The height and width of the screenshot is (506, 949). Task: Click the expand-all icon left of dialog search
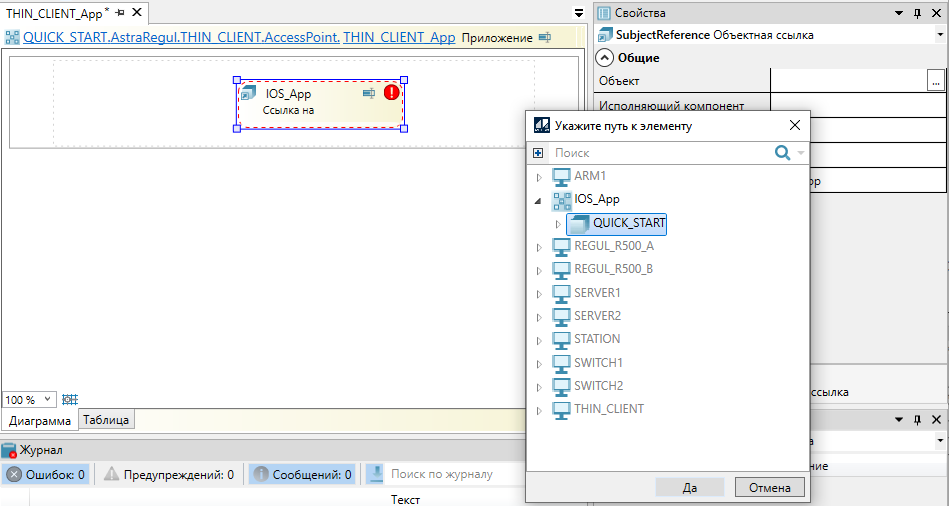coord(538,153)
